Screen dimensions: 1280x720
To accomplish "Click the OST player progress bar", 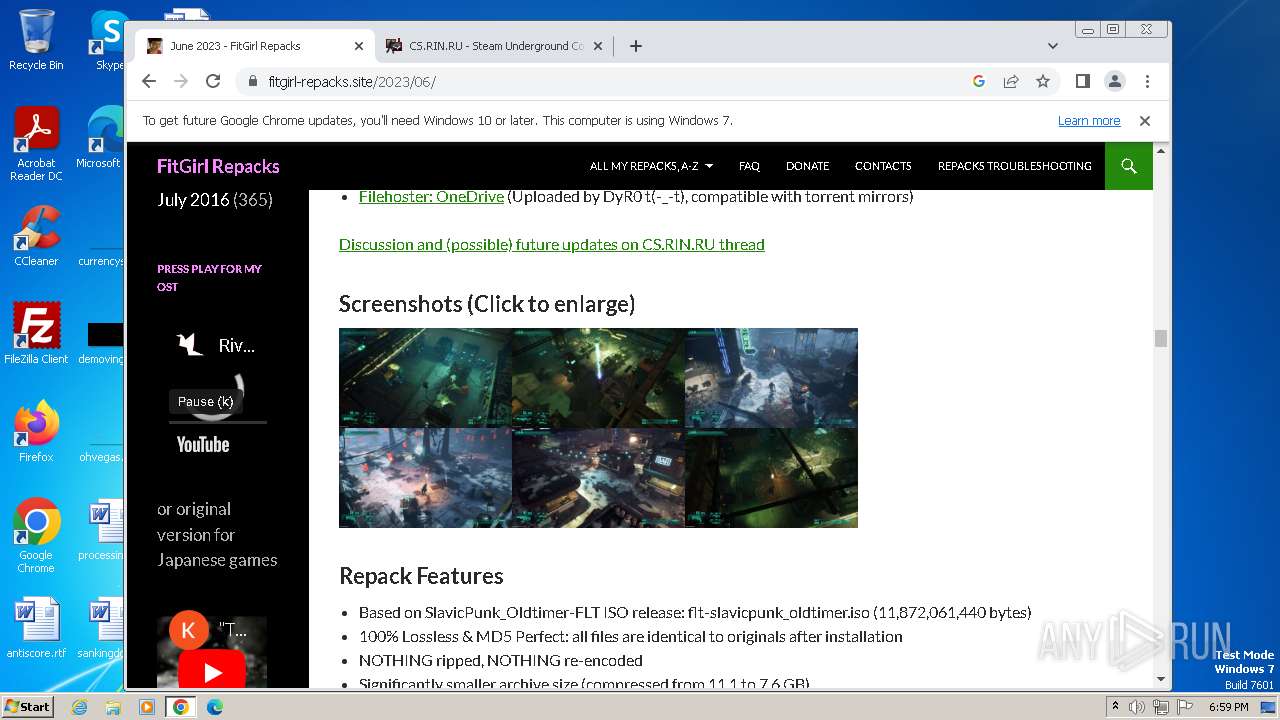I will [217, 422].
